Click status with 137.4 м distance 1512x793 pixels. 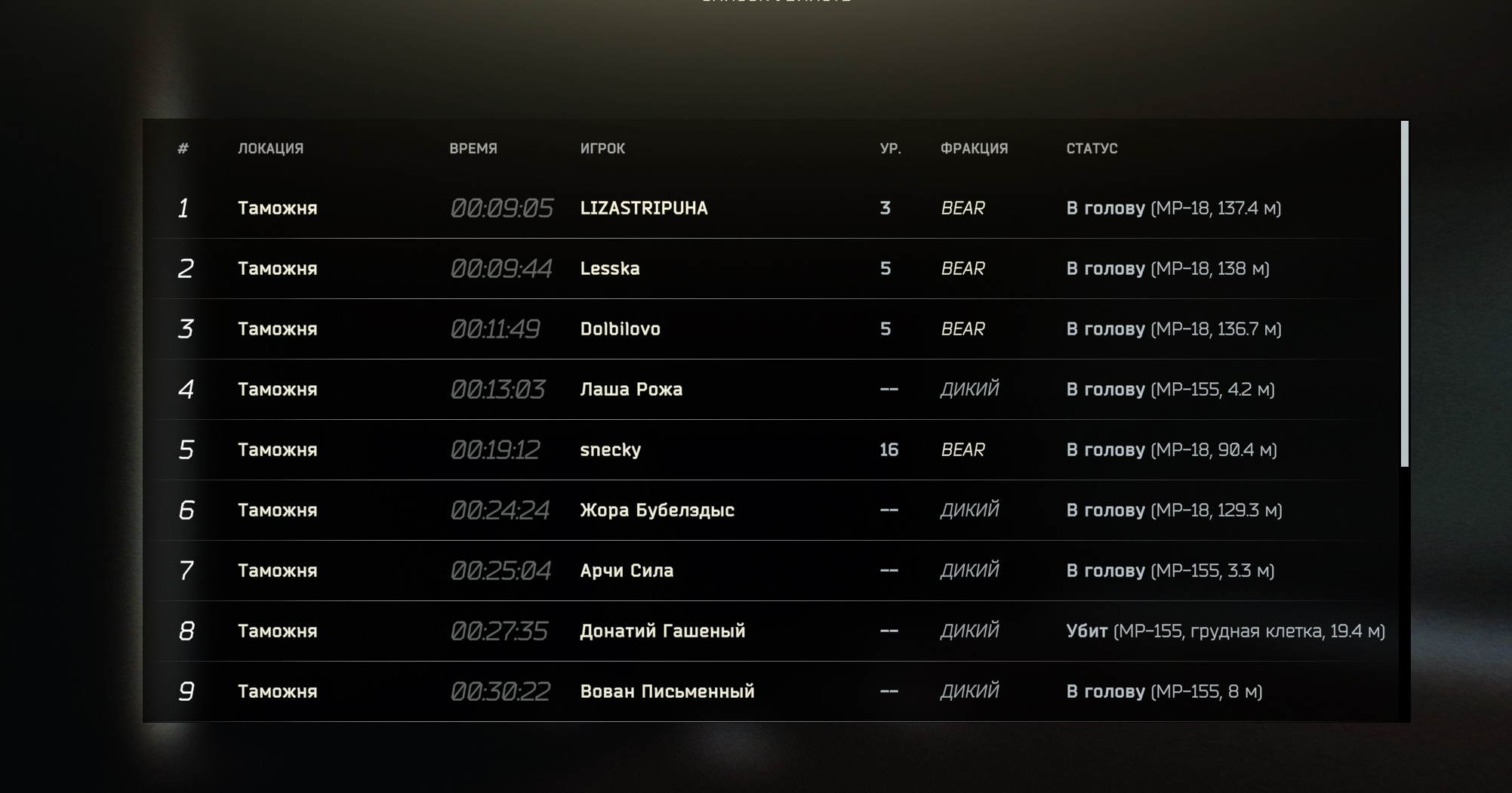[x=1173, y=208]
